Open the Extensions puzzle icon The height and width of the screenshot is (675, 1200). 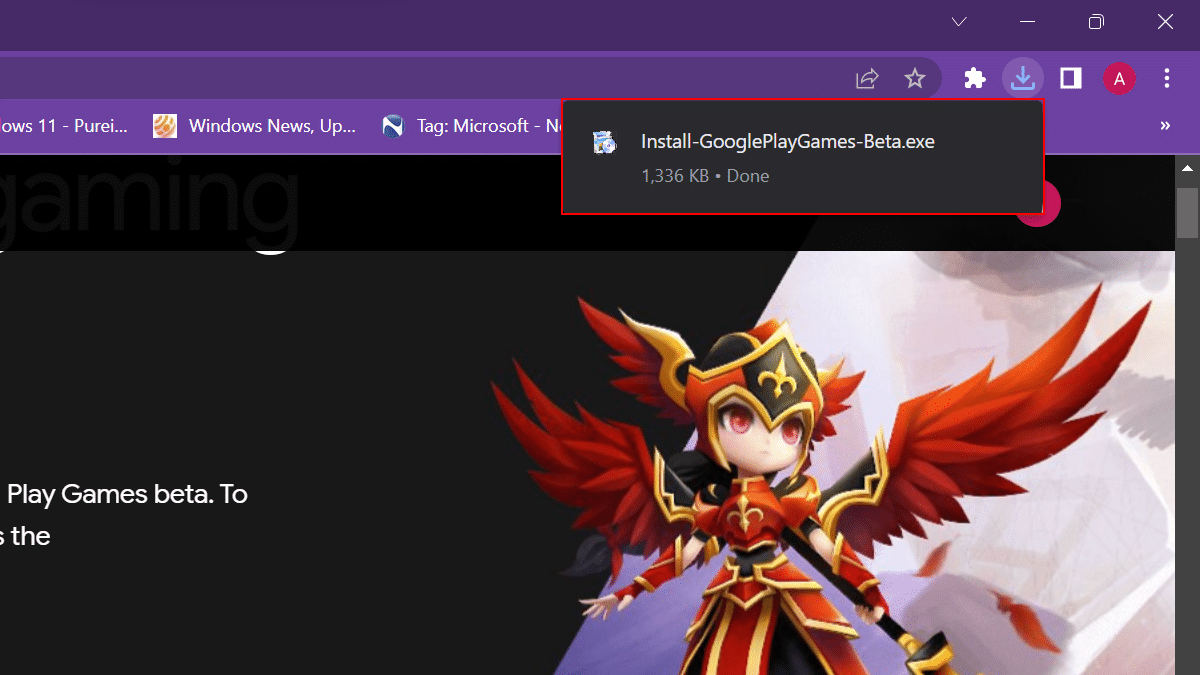coord(975,78)
